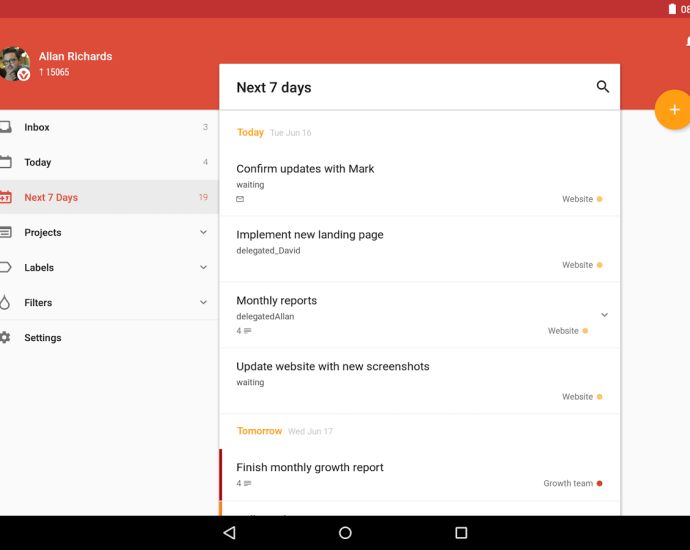The height and width of the screenshot is (550, 690).
Task: Click the Tomorrow section header
Action: 259,431
